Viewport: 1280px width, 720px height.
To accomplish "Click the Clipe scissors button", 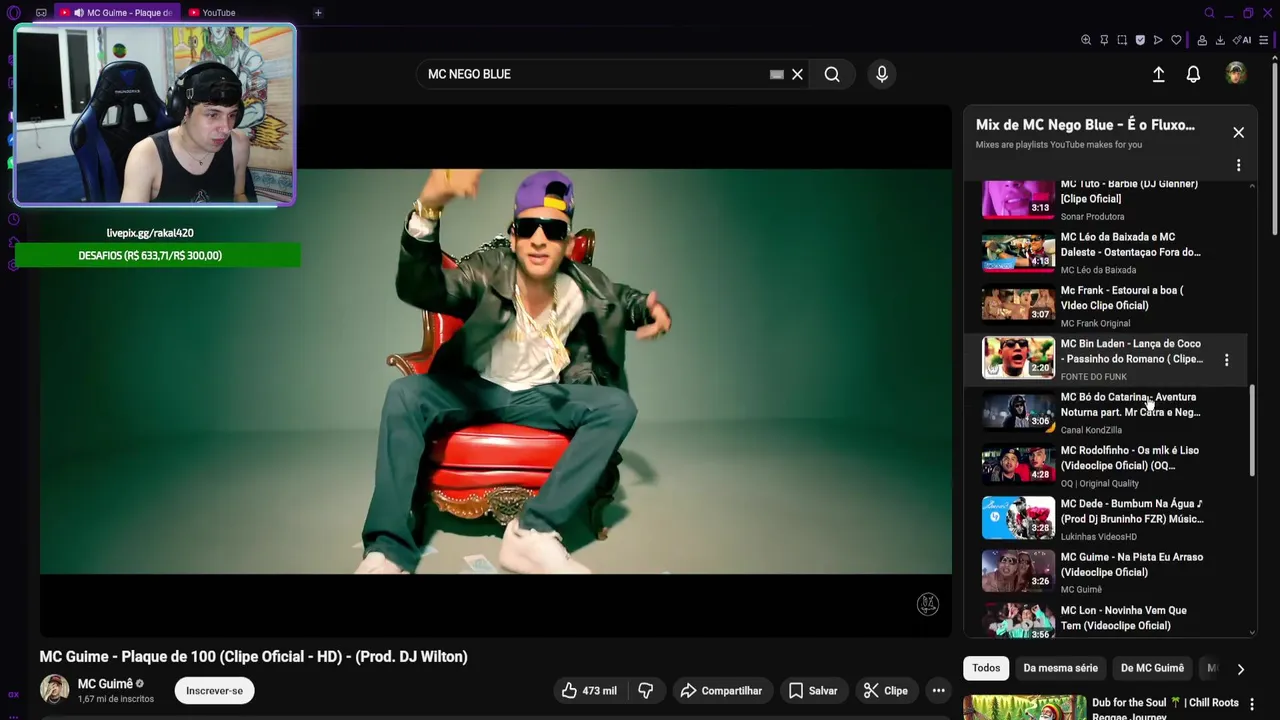I will (x=886, y=690).
